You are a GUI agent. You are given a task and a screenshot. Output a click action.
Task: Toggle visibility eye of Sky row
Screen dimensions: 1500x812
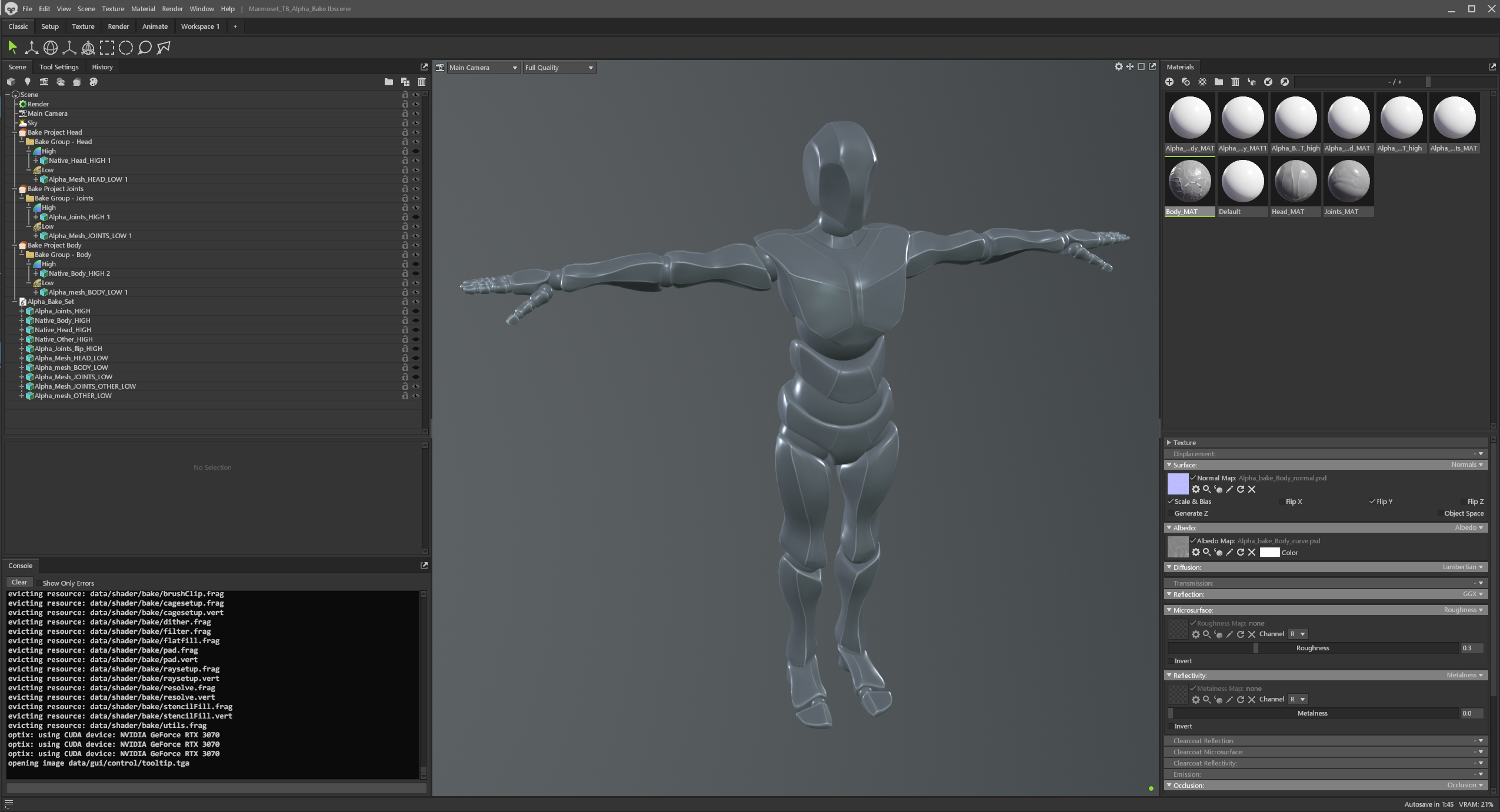(416, 123)
